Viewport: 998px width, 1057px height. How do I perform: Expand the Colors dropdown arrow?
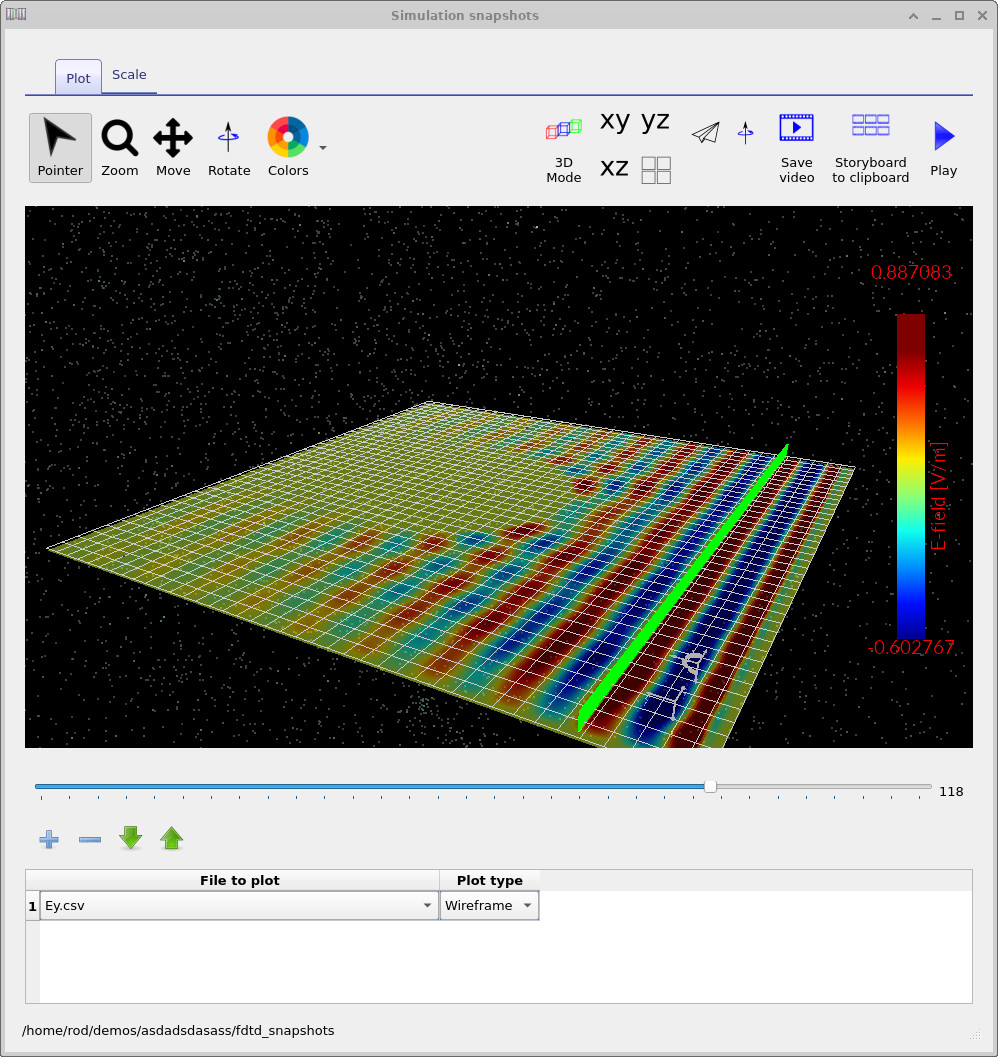point(323,148)
